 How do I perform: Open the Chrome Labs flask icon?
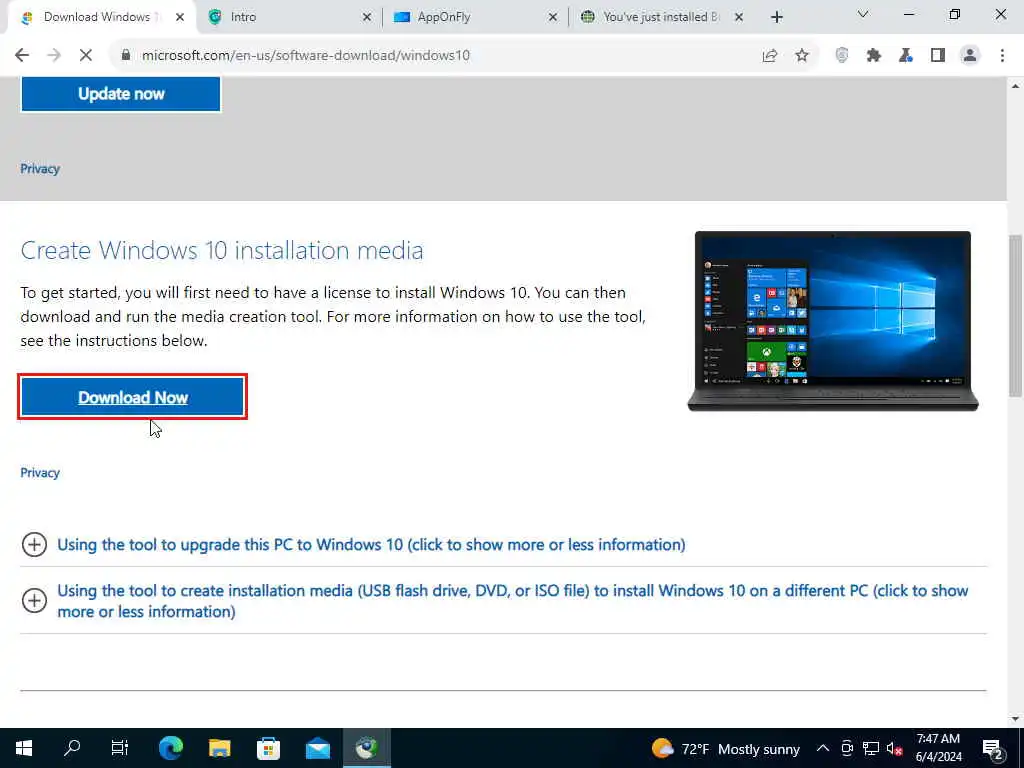click(x=906, y=56)
